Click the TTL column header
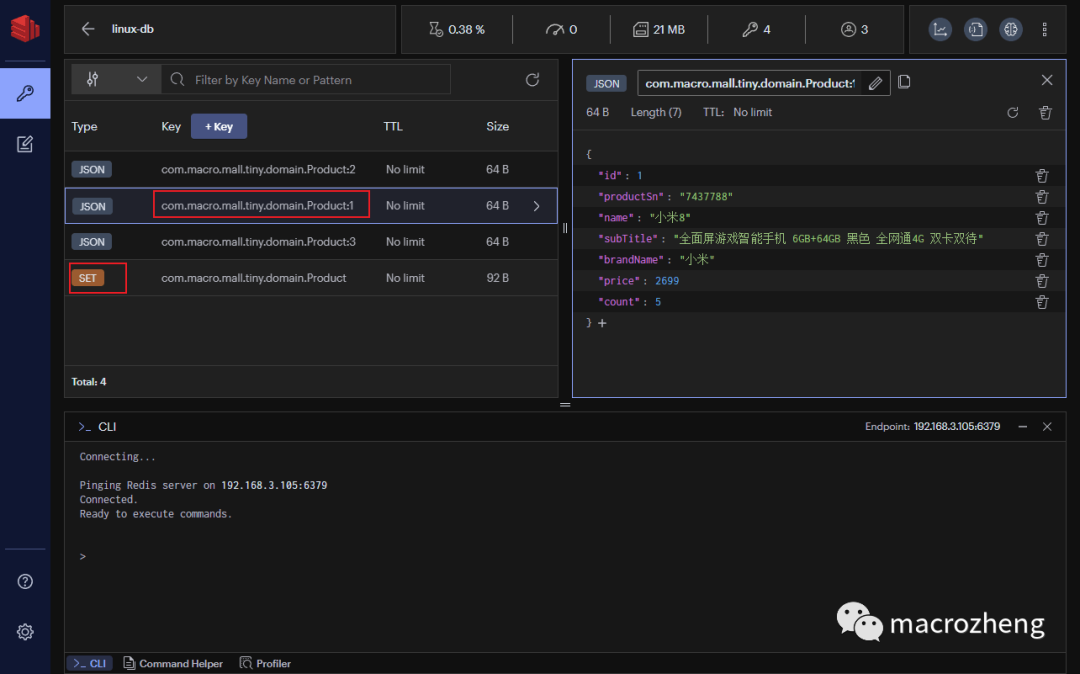Screen dimensions: 1080x674 point(393,127)
